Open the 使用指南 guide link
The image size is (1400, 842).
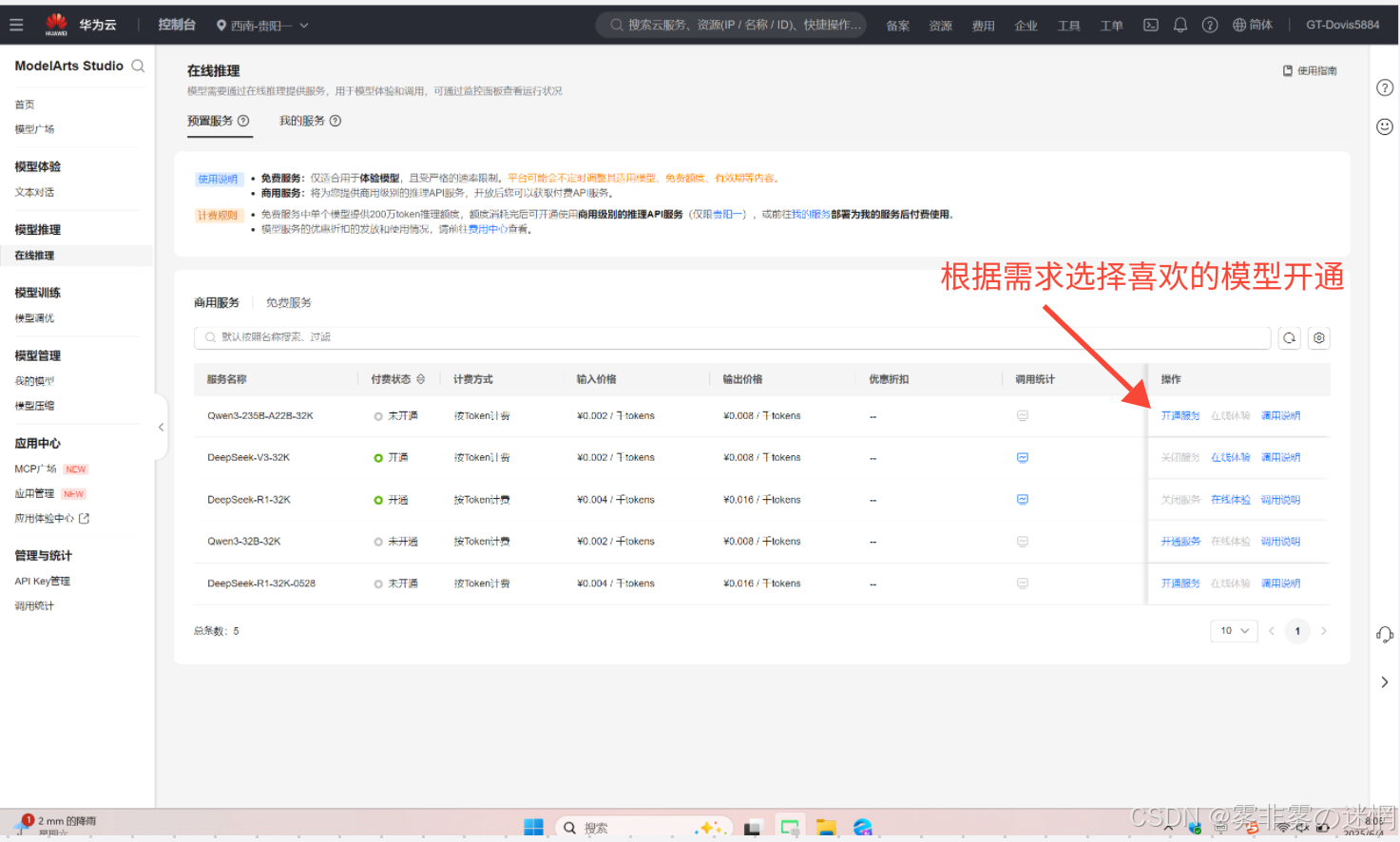click(1310, 70)
